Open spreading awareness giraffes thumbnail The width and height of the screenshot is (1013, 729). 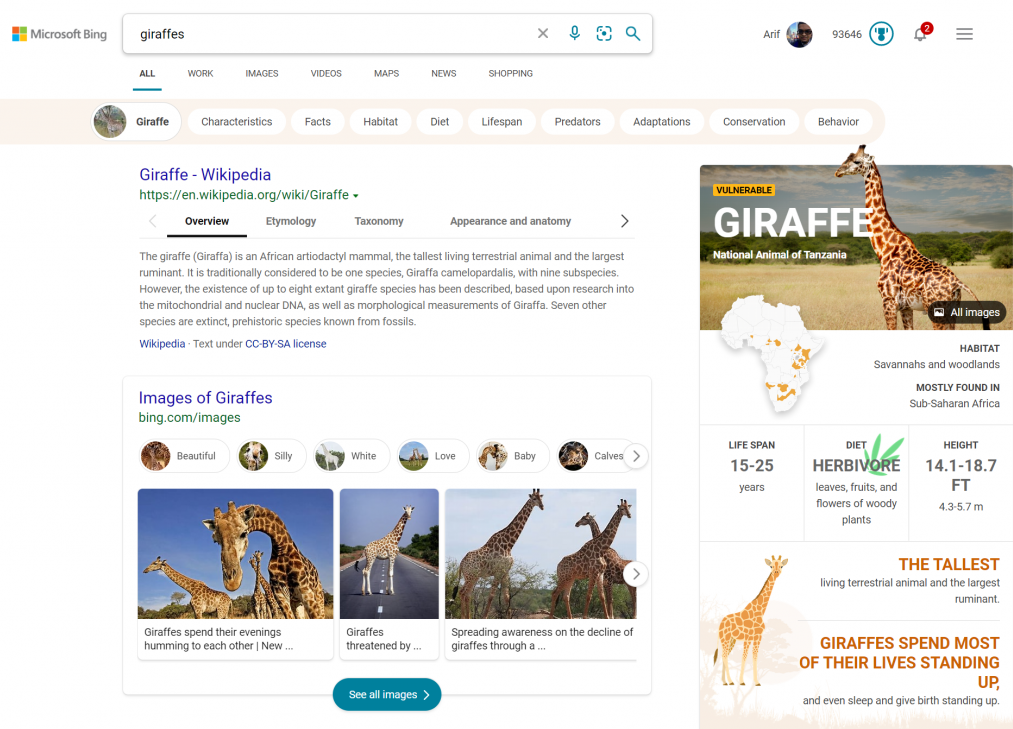(x=541, y=554)
